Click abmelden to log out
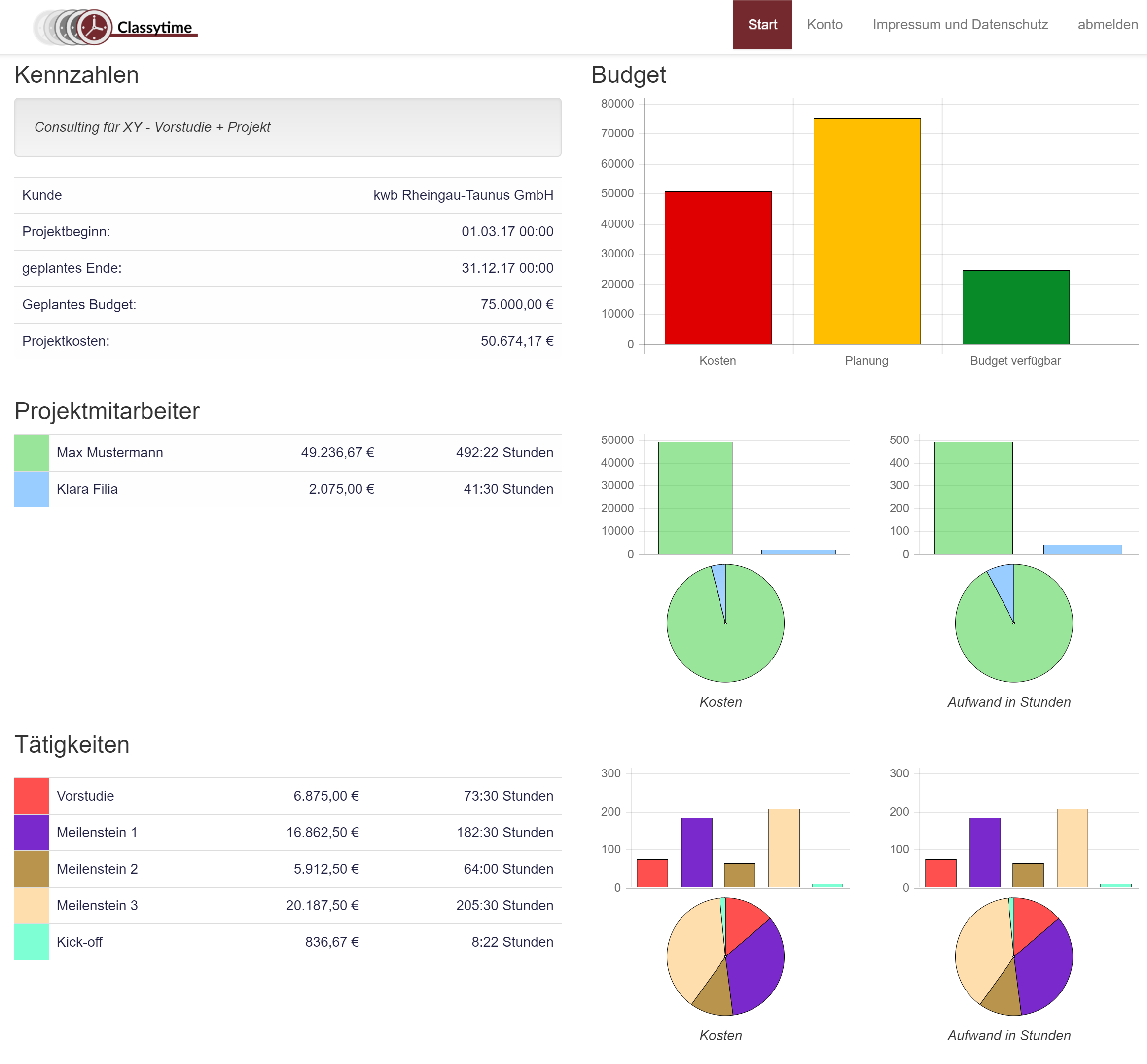 1107,25
